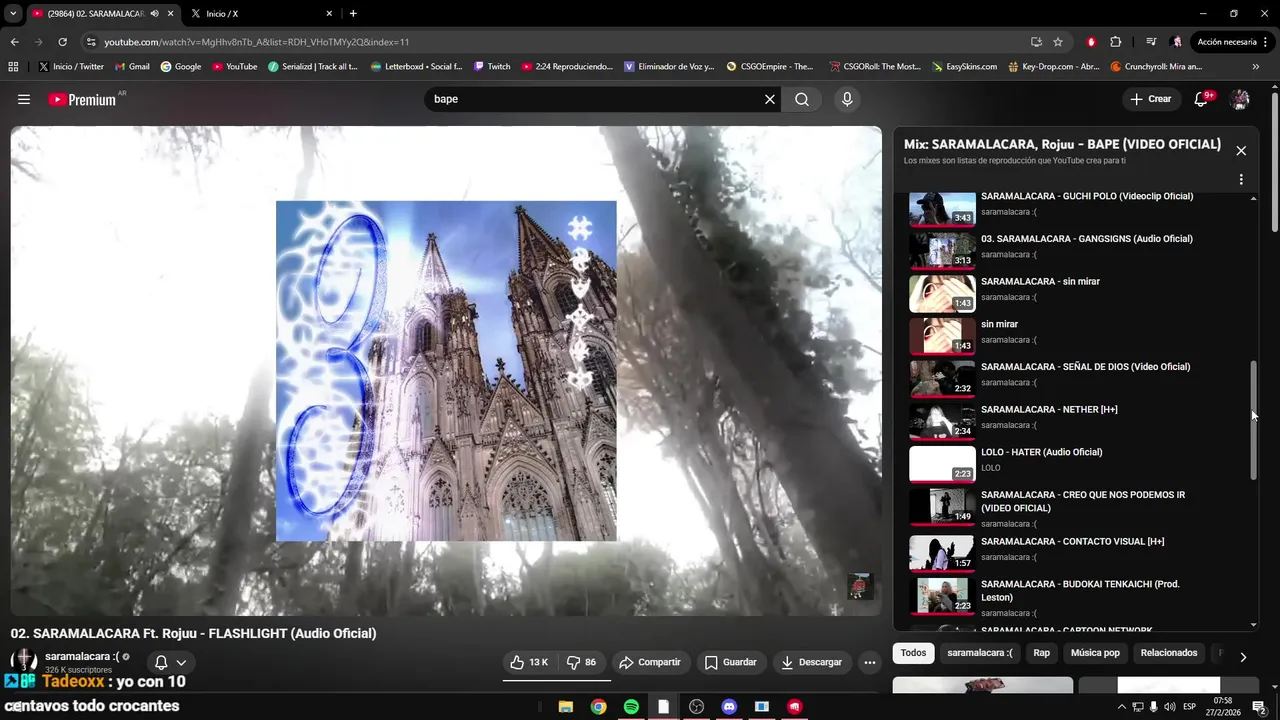Open the Twitch bookmark
The height and width of the screenshot is (720, 1280).
(491, 67)
